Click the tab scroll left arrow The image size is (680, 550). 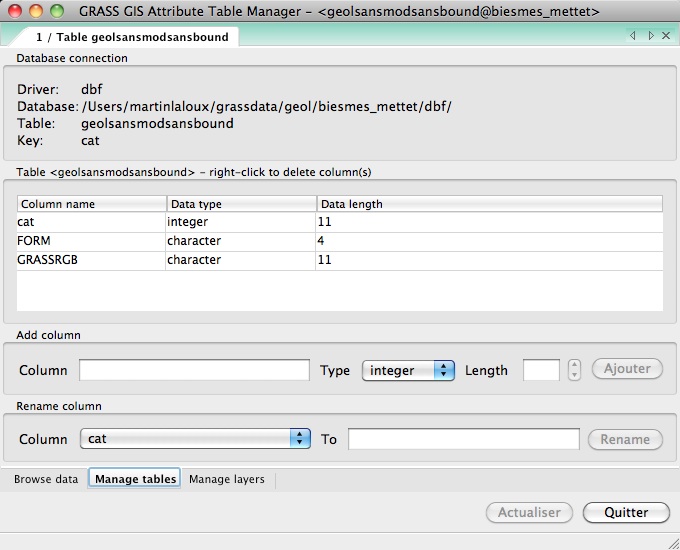[633, 36]
